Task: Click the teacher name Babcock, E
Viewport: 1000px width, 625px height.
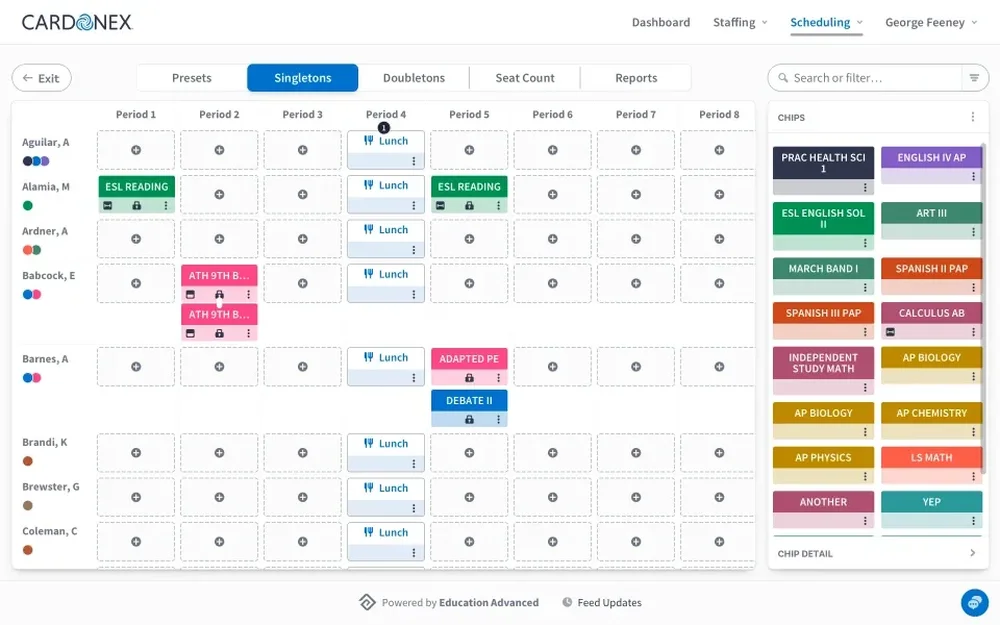Action: pos(48,276)
